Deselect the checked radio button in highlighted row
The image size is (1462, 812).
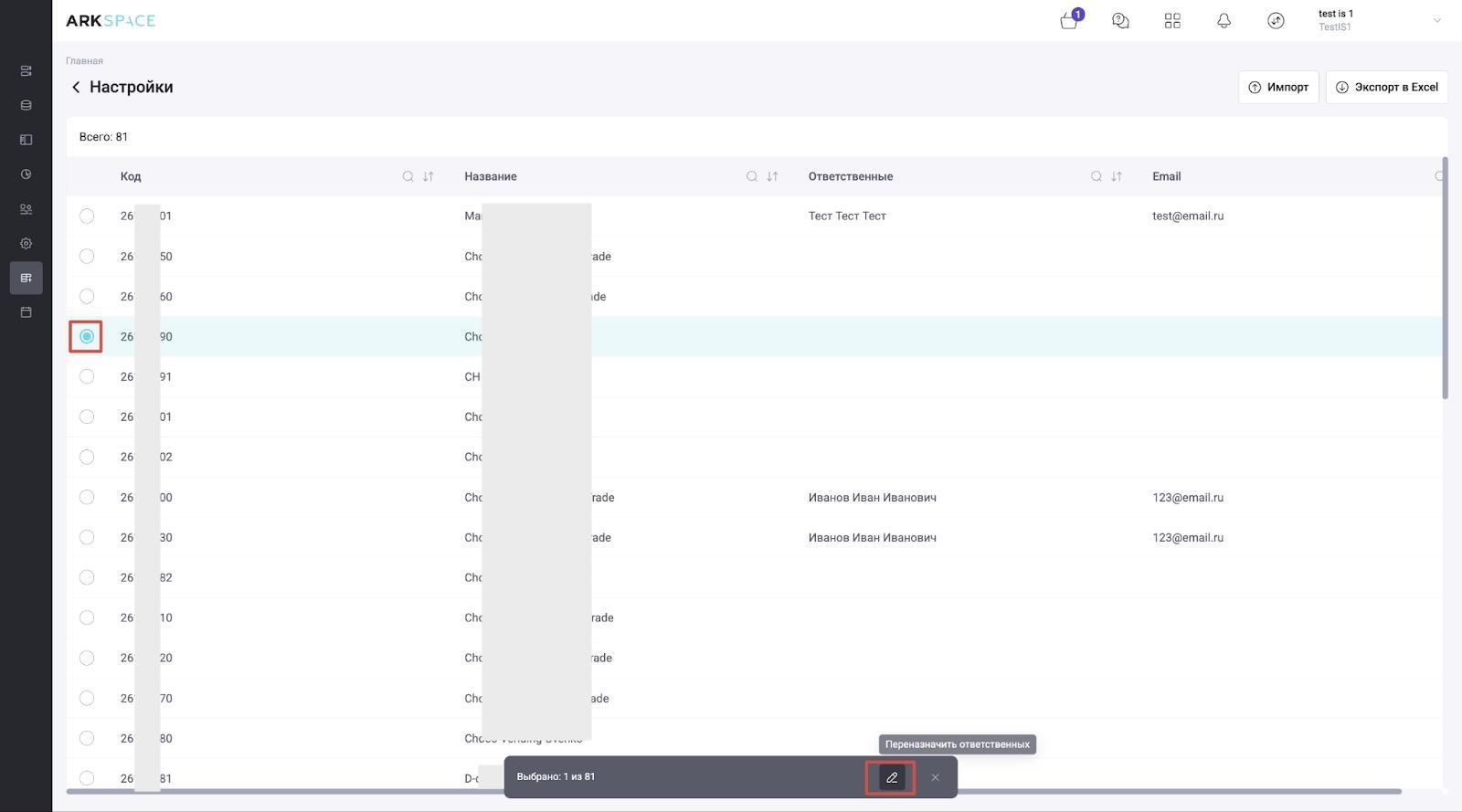coord(87,337)
